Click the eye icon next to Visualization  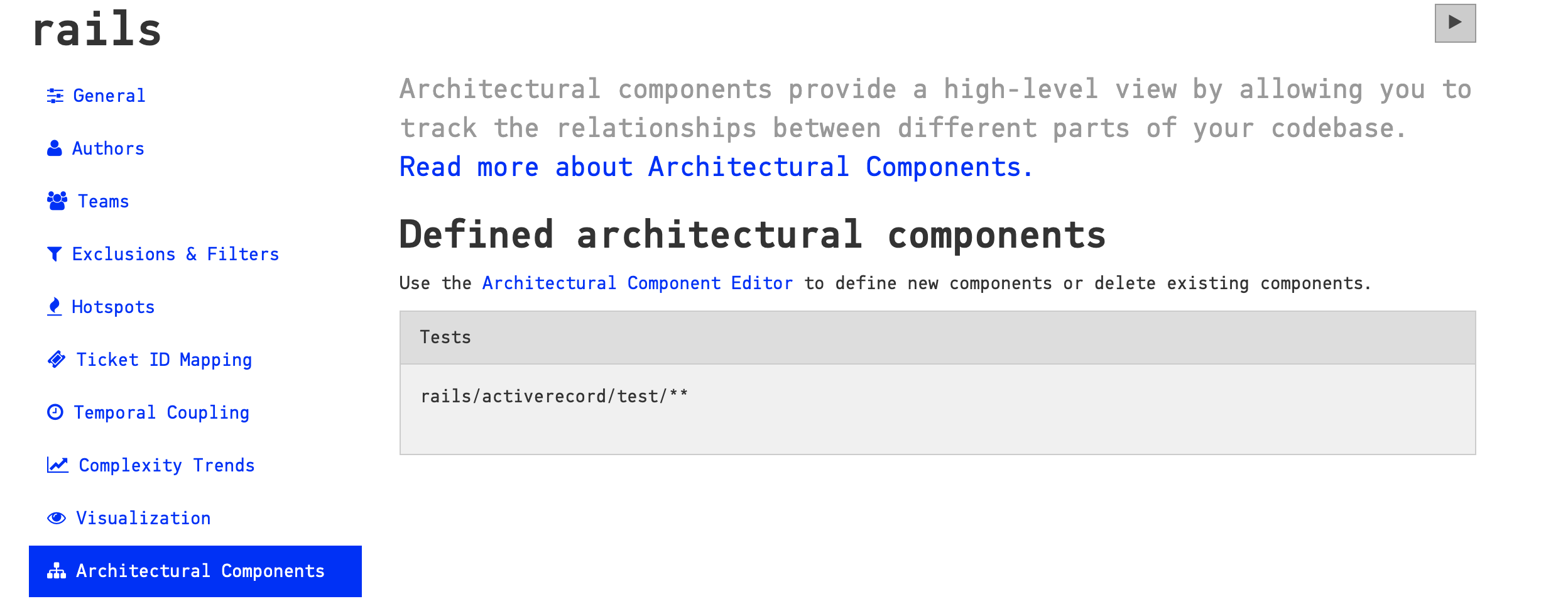[56, 518]
